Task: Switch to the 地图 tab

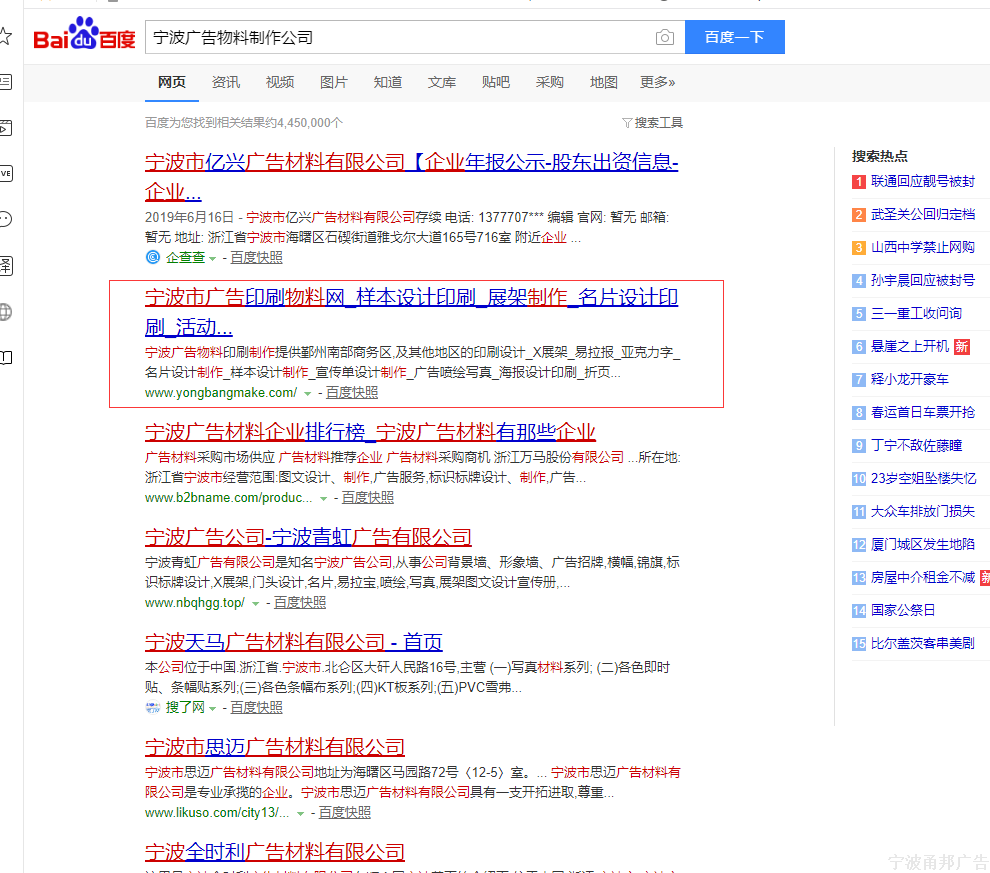Action: (x=604, y=82)
